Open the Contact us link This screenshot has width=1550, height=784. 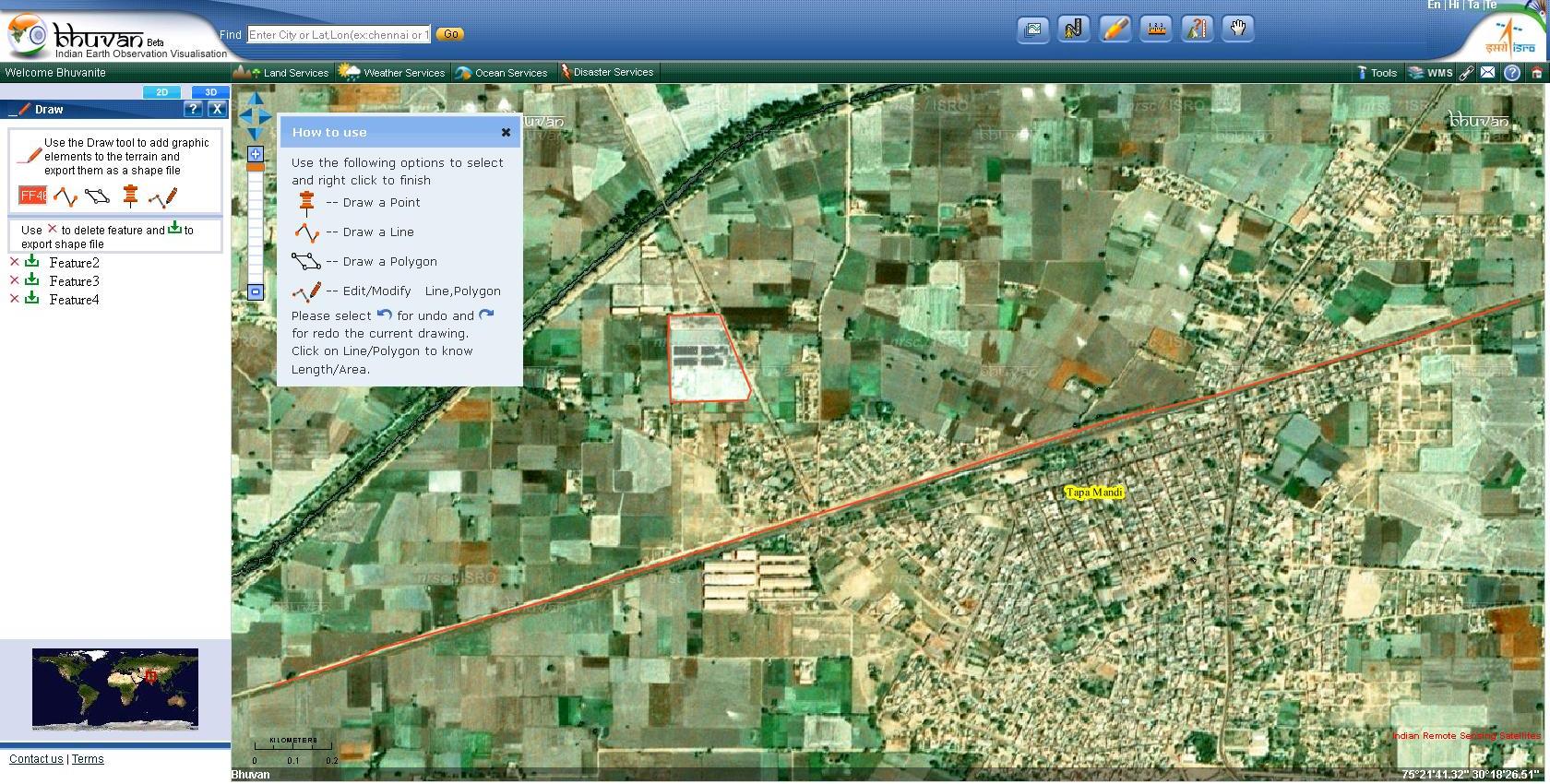click(36, 759)
